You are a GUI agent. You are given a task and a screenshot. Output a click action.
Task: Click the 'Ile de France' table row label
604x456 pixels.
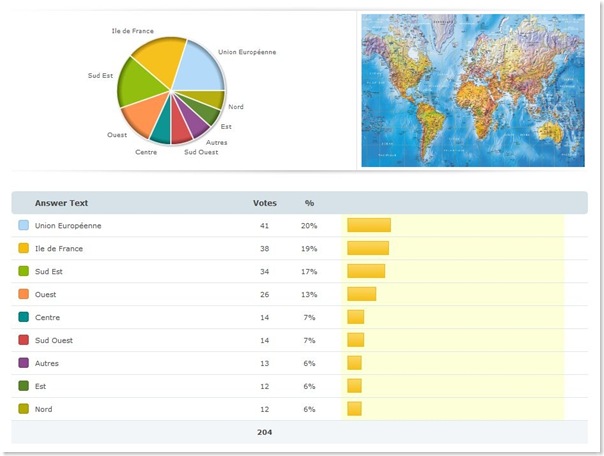click(x=59, y=248)
